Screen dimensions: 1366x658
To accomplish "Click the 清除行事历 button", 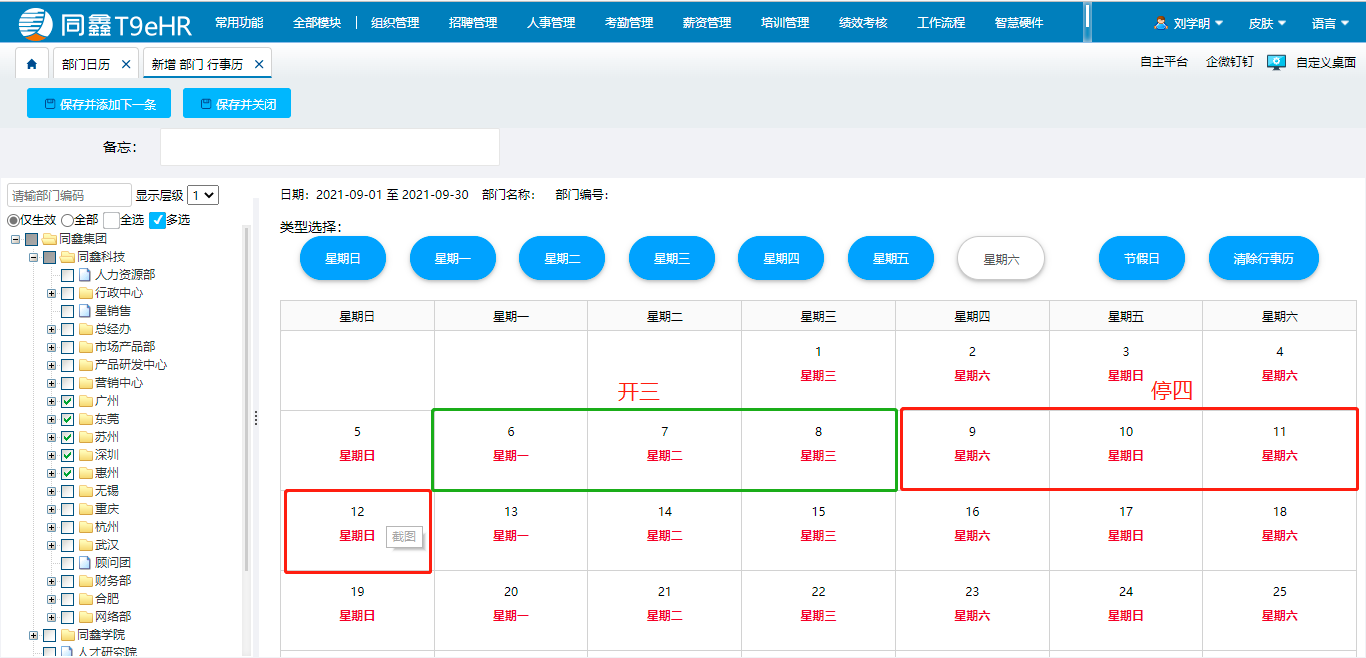I will [1263, 257].
